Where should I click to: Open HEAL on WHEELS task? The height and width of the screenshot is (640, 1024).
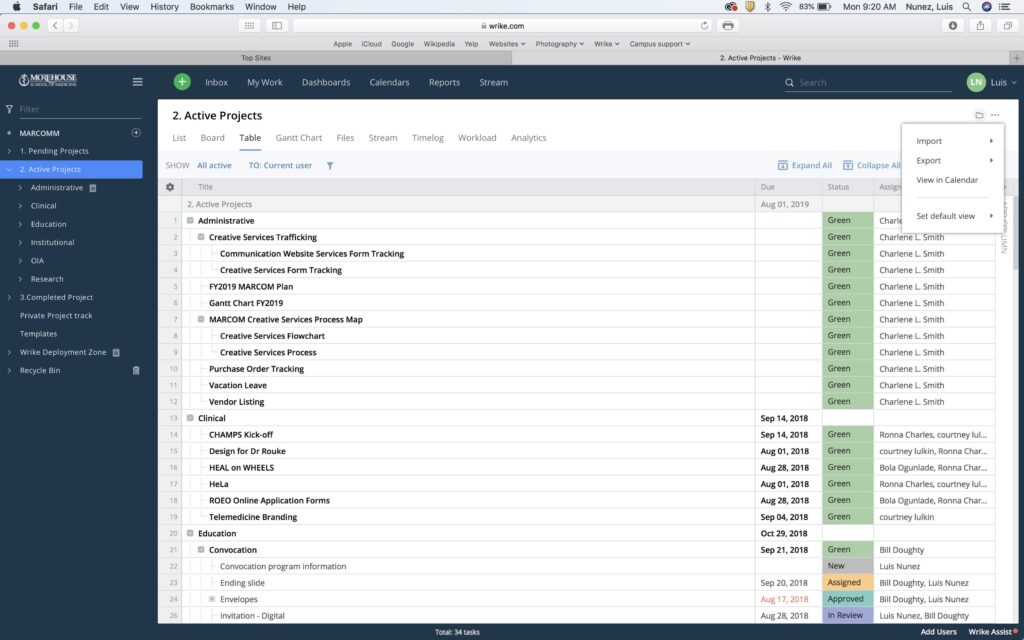coord(242,468)
